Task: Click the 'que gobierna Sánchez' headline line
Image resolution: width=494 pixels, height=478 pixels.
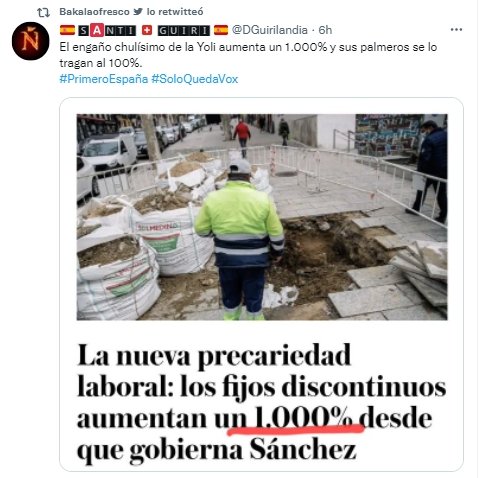Action: (x=217, y=450)
